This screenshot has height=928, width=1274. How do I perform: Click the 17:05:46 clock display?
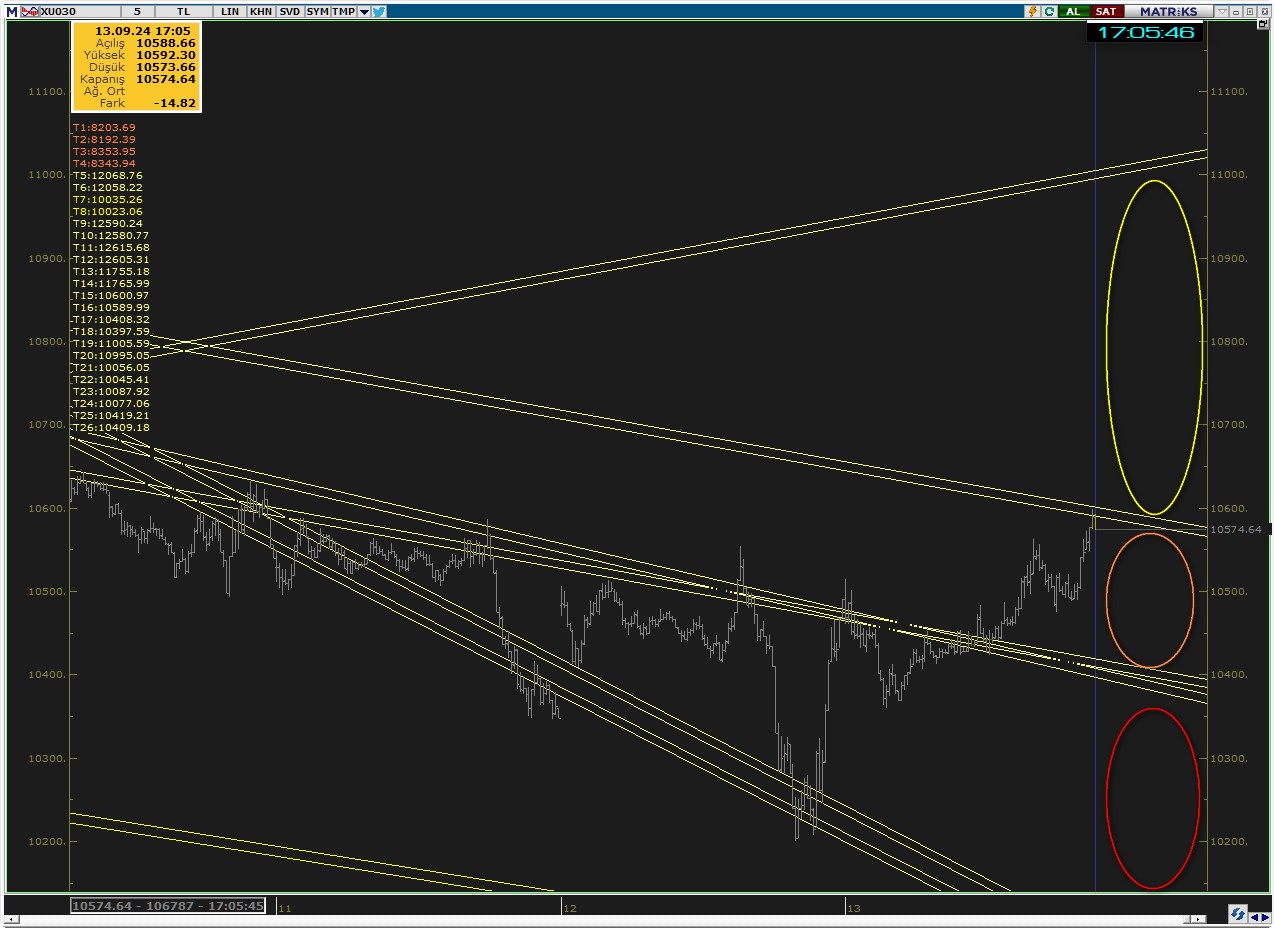[x=1145, y=32]
